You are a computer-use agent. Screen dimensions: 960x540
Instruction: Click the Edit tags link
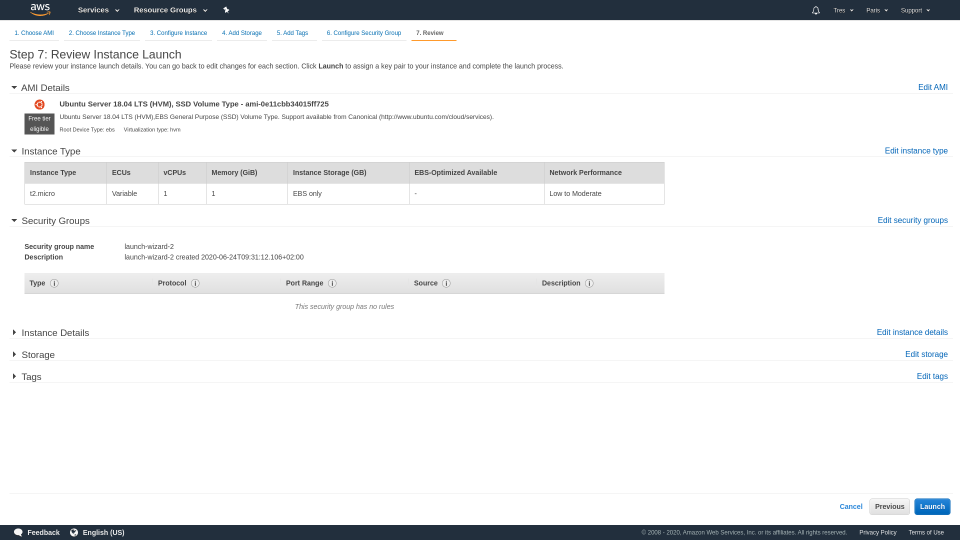tap(932, 377)
